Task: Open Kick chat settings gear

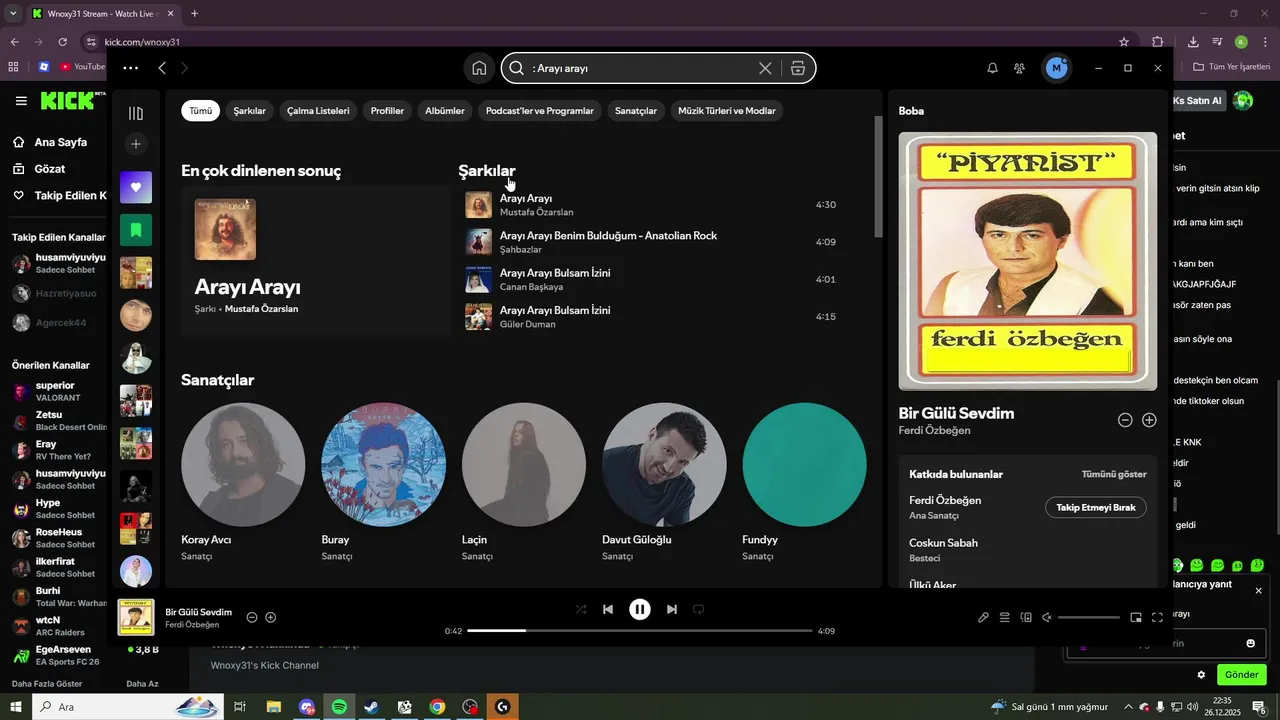Action: click(x=1201, y=675)
